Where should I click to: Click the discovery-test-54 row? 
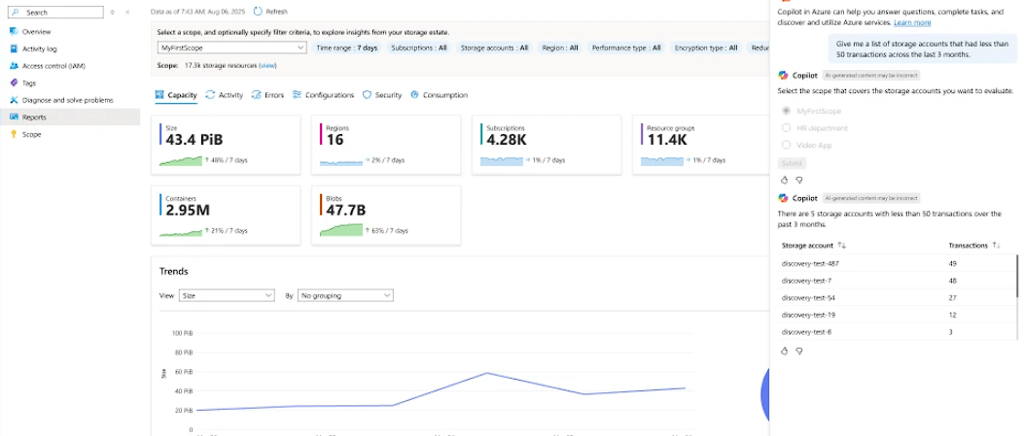point(896,298)
